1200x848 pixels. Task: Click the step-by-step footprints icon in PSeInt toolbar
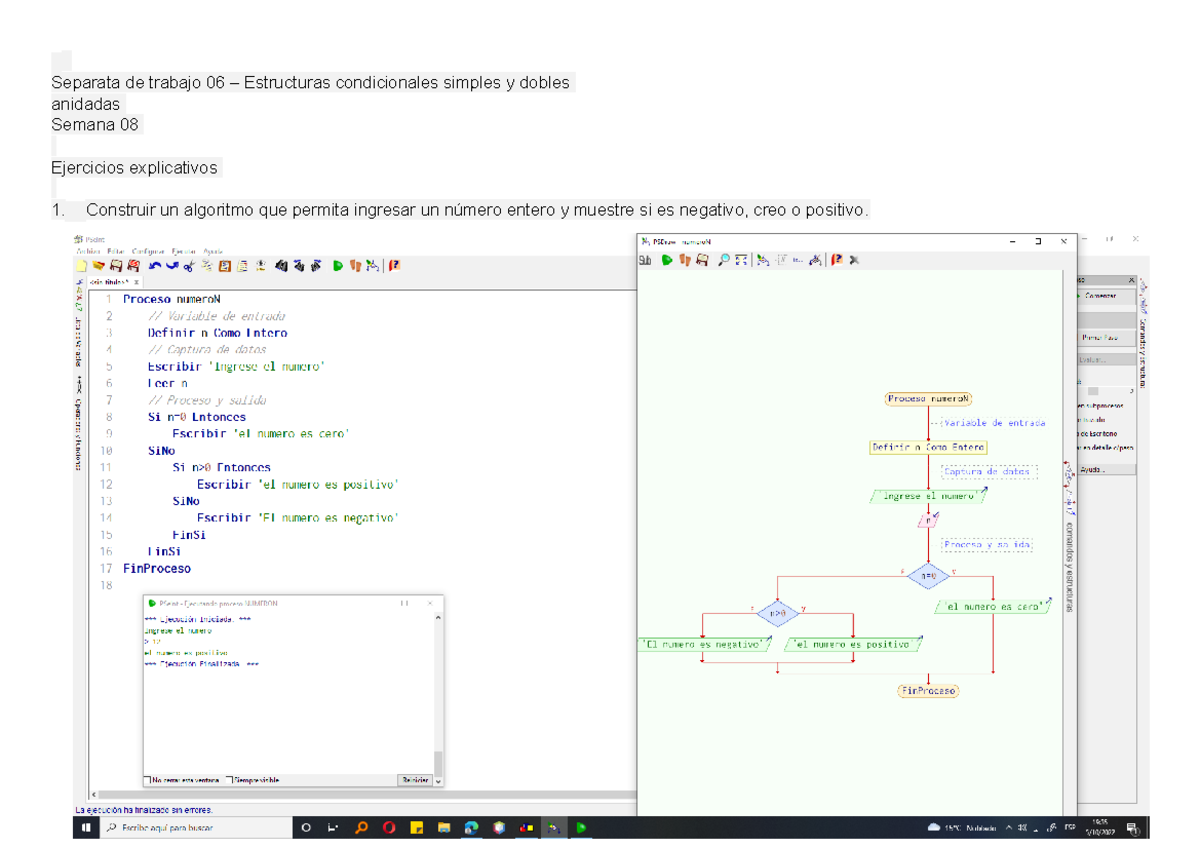pos(355,266)
